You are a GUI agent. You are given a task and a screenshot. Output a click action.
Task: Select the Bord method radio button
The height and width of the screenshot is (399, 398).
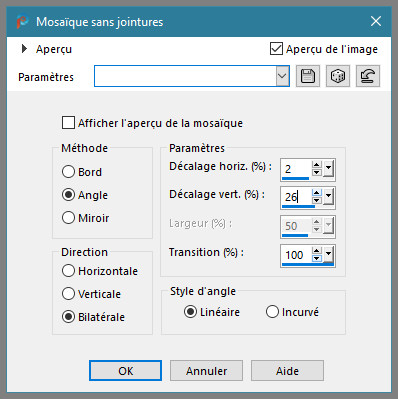(68, 172)
